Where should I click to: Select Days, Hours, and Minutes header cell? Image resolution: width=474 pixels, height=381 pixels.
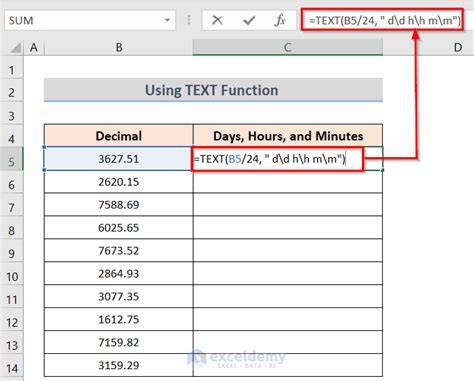pos(288,136)
